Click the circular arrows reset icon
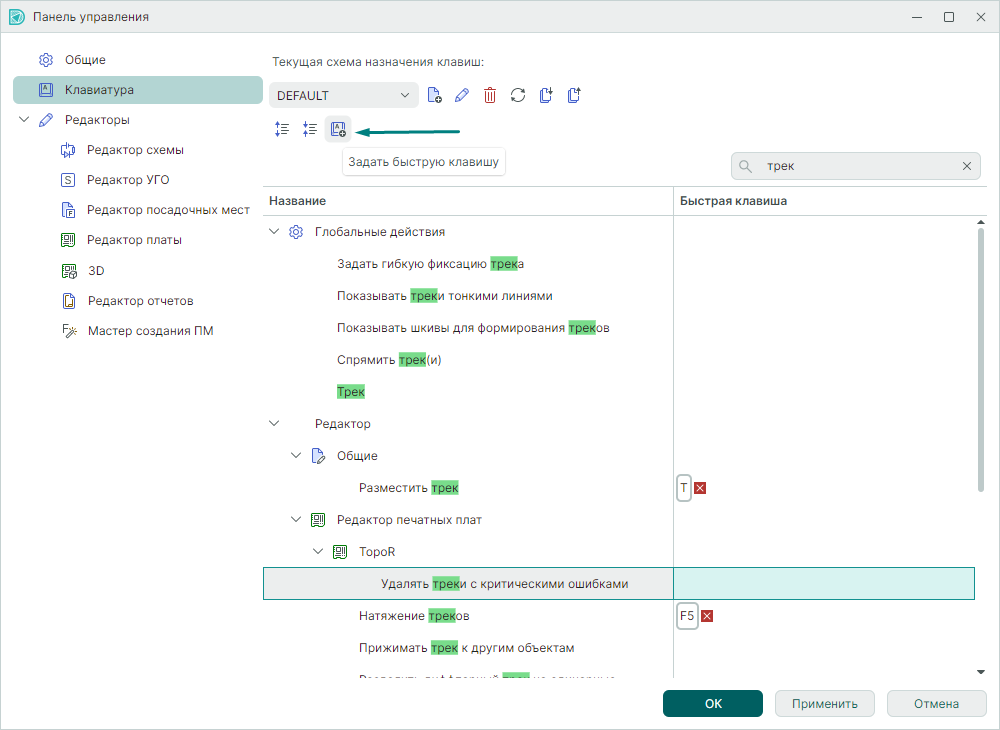The height and width of the screenshot is (730, 1000). tap(517, 95)
